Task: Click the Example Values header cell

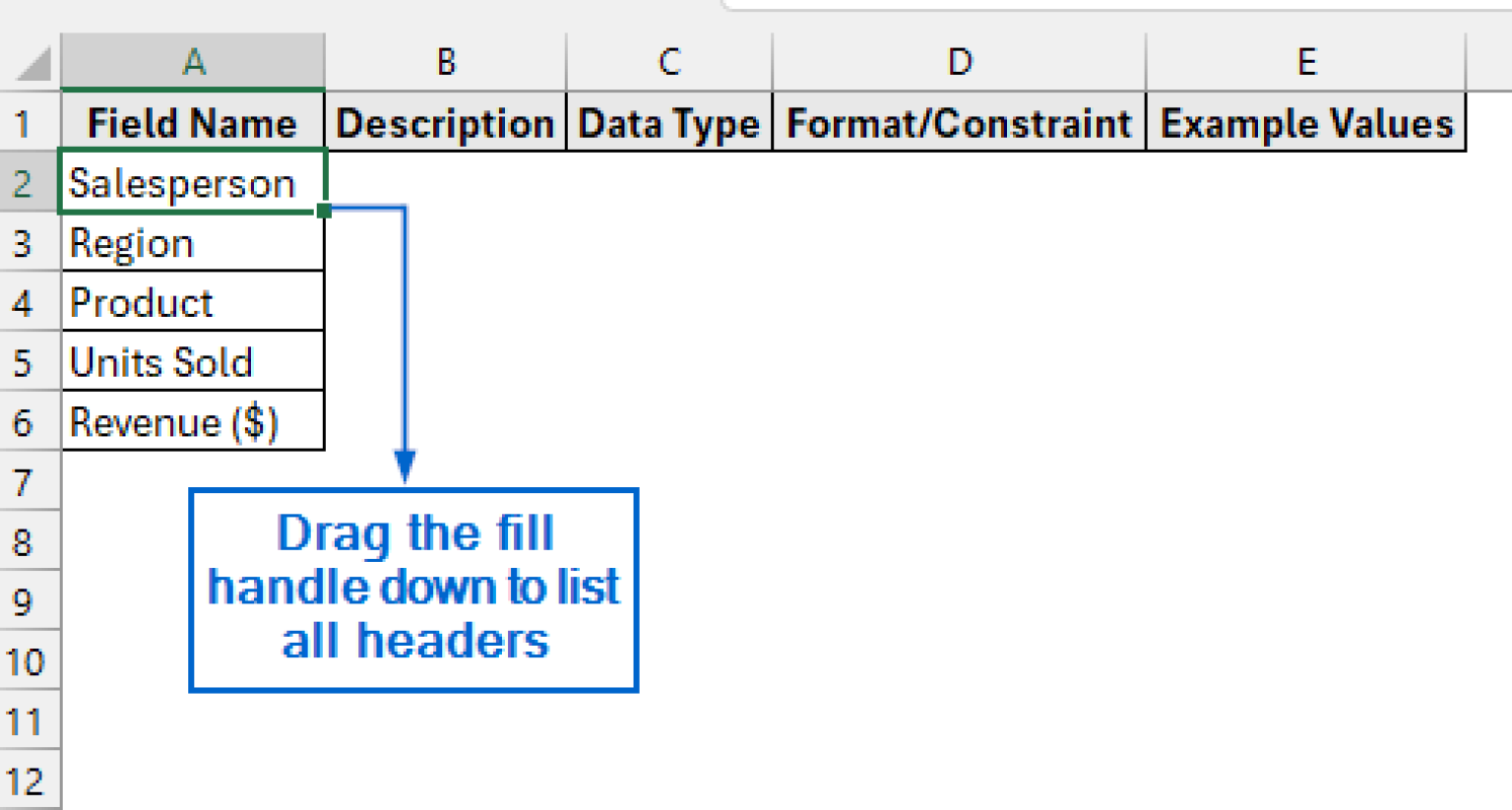Action: coord(1306,122)
